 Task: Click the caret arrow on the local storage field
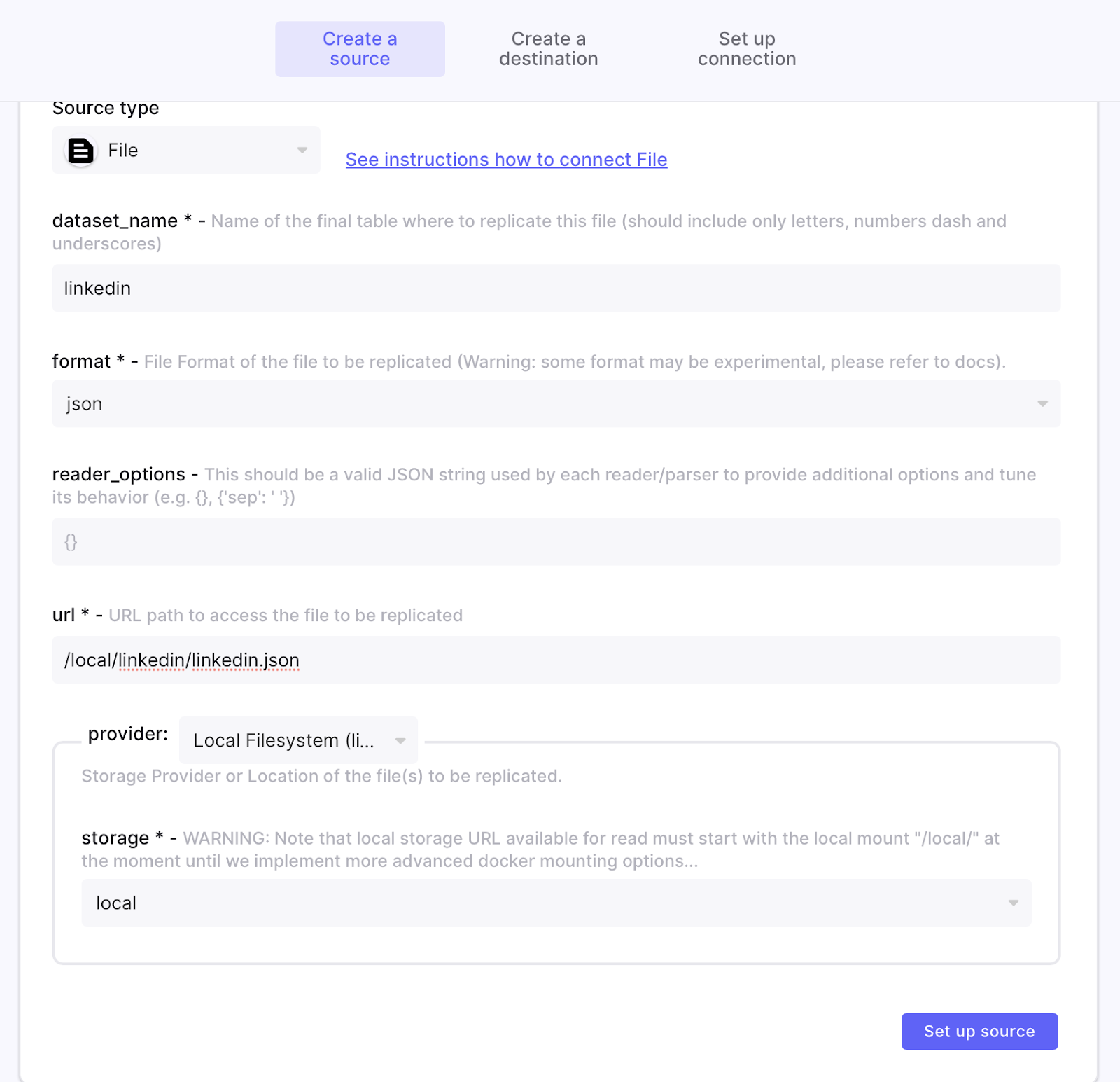pos(1013,903)
